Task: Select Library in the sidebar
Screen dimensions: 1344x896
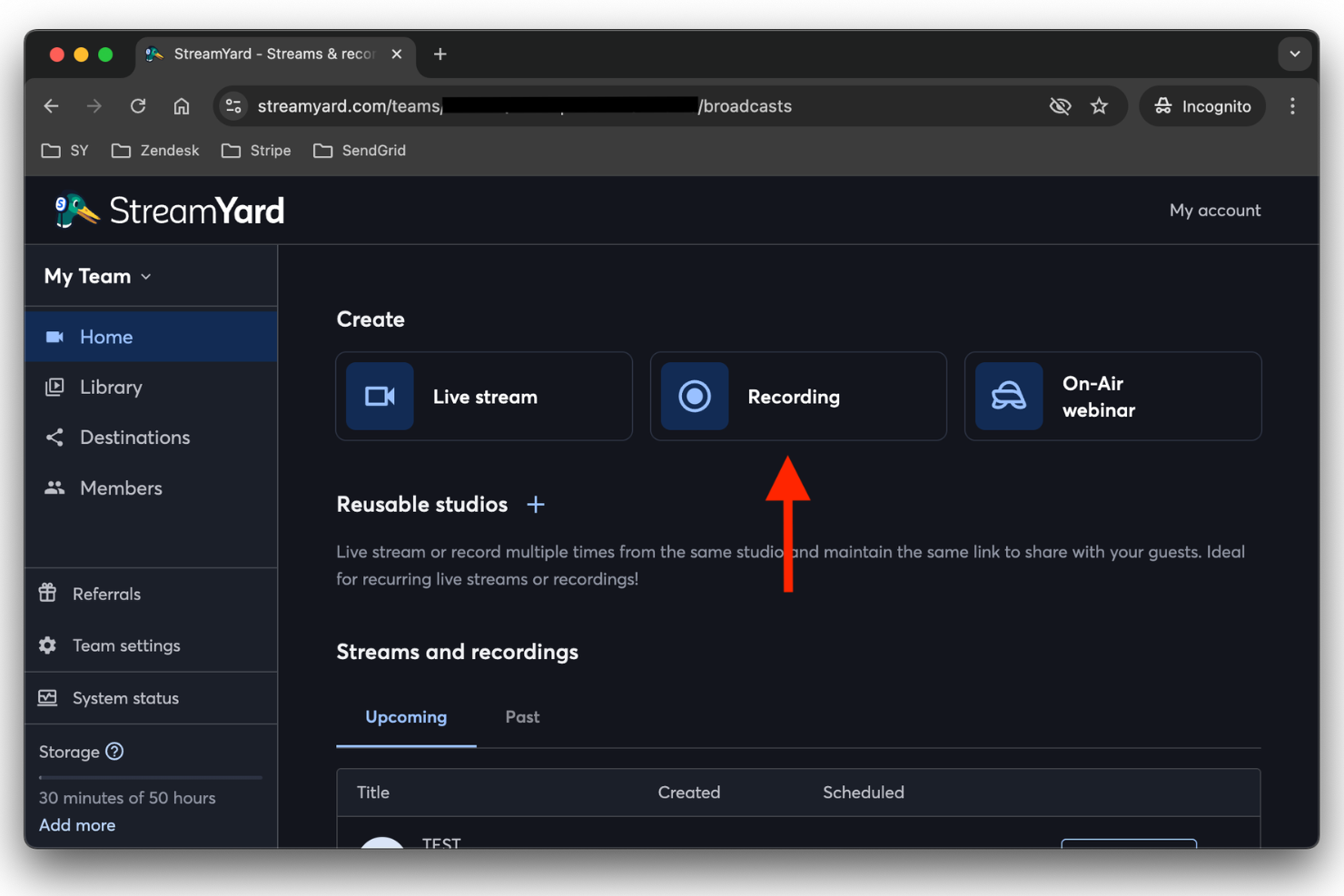Action: [x=151, y=387]
